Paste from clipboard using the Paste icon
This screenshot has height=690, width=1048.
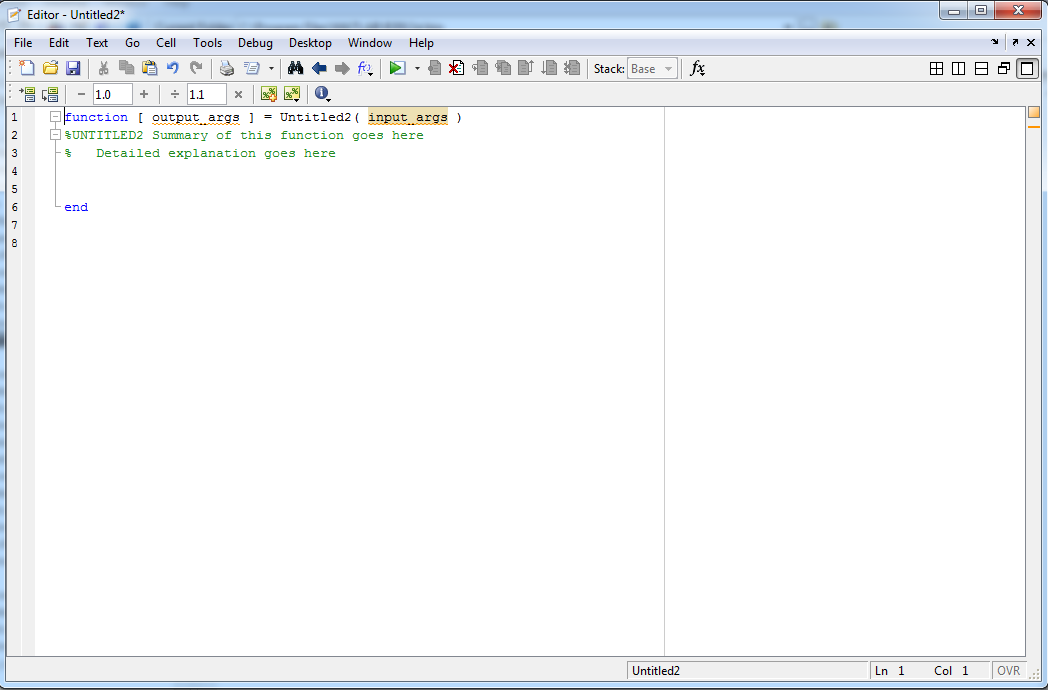(150, 68)
